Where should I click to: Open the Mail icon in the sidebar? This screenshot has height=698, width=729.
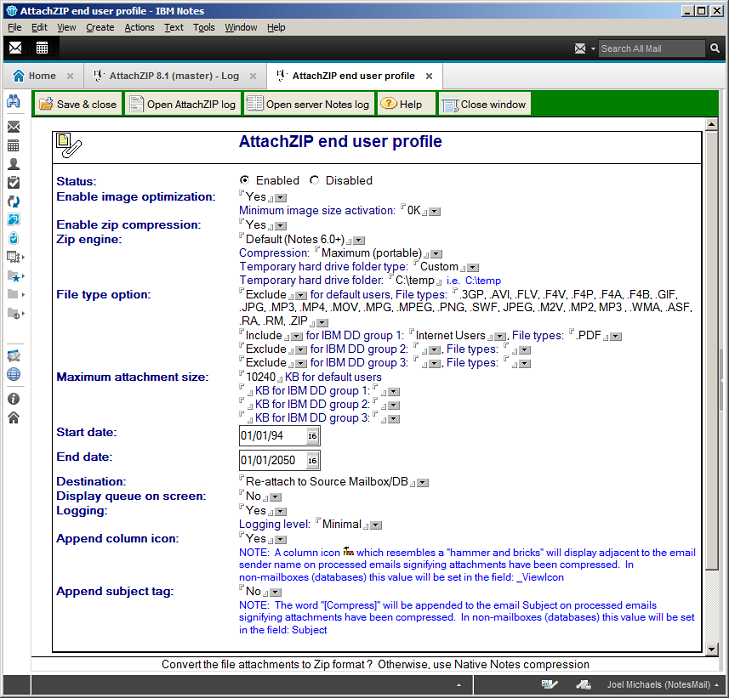tap(14, 127)
